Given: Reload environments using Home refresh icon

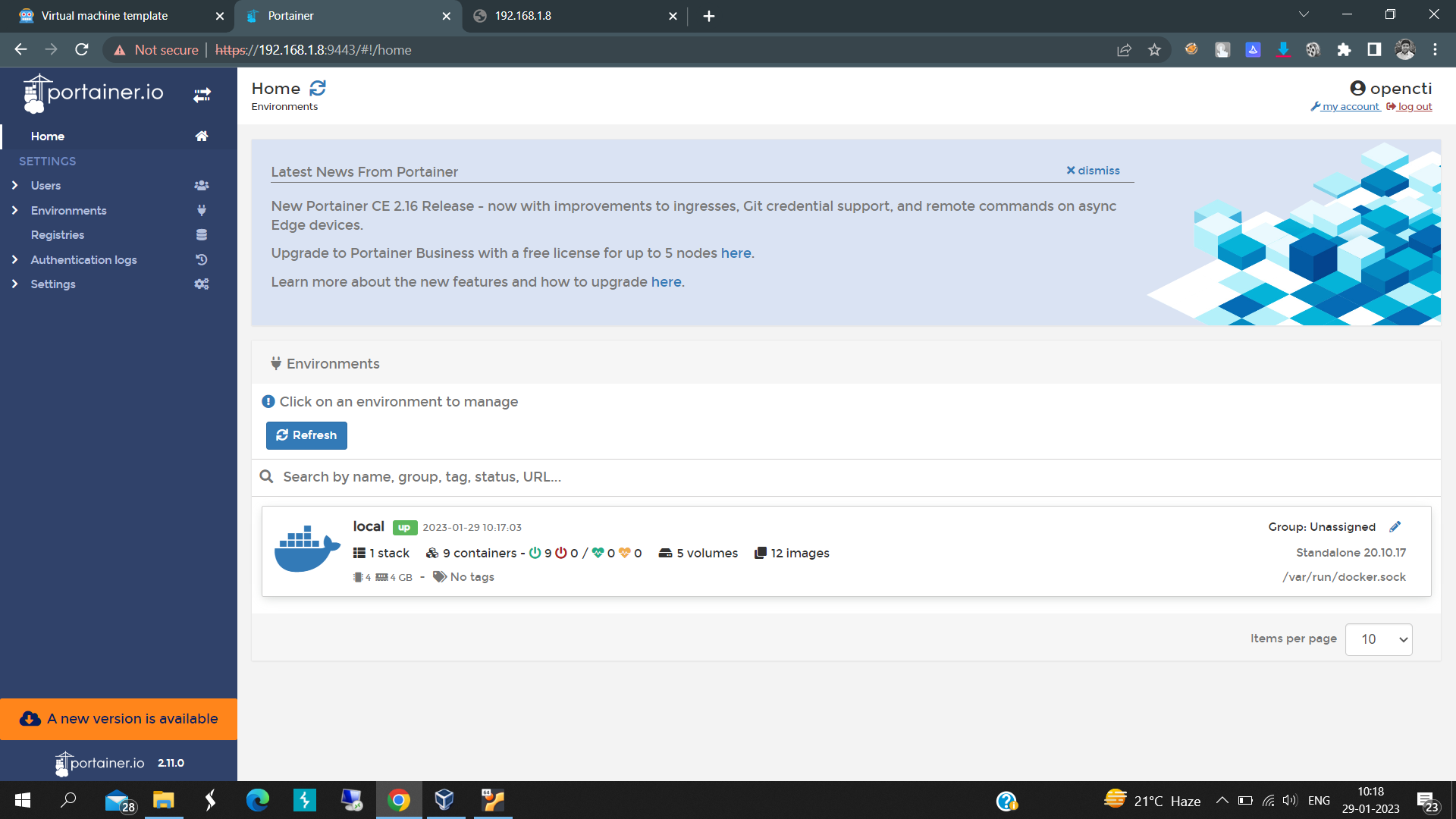Looking at the screenshot, I should [318, 87].
